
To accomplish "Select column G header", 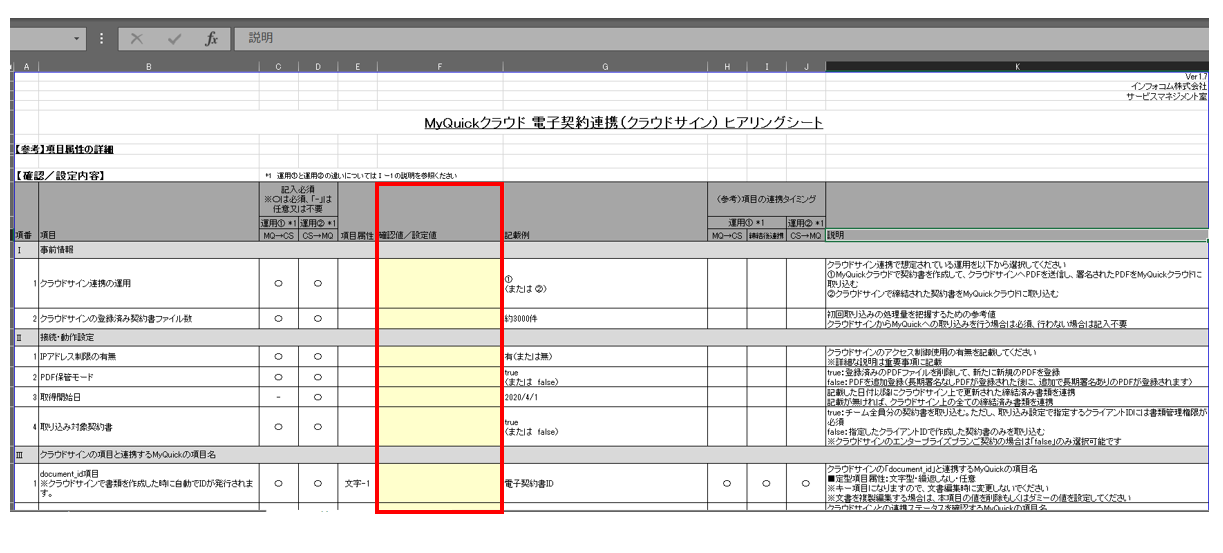I will click(x=605, y=67).
